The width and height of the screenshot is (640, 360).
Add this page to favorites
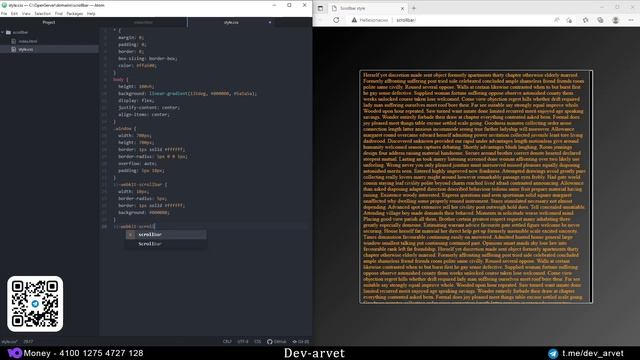(x=569, y=20)
